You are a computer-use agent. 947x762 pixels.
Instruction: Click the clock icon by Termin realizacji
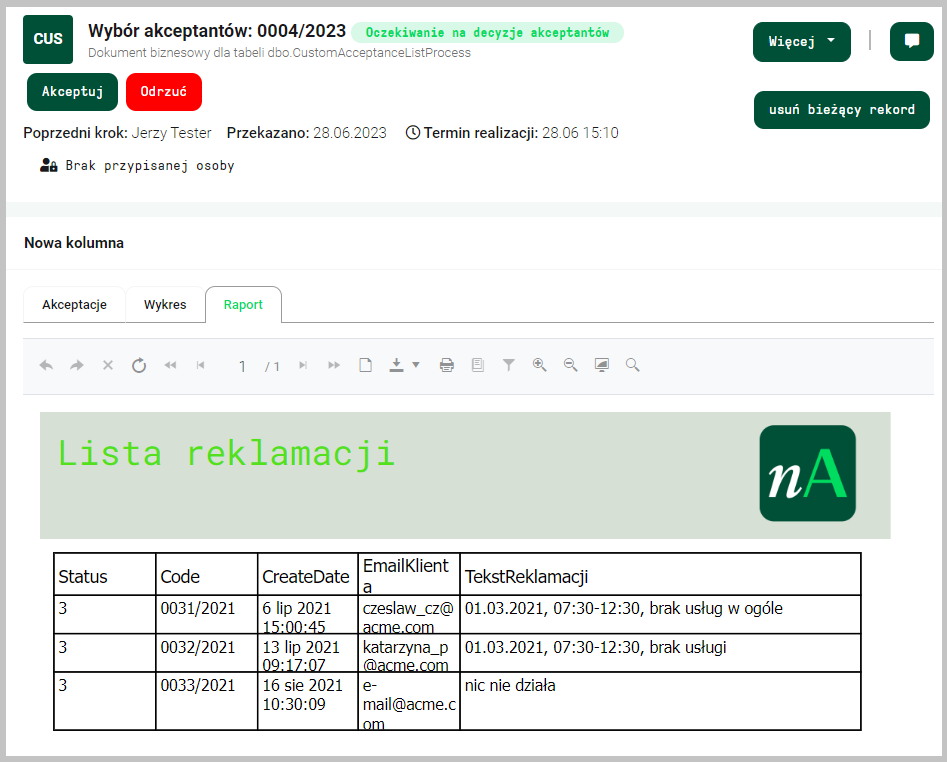point(413,132)
